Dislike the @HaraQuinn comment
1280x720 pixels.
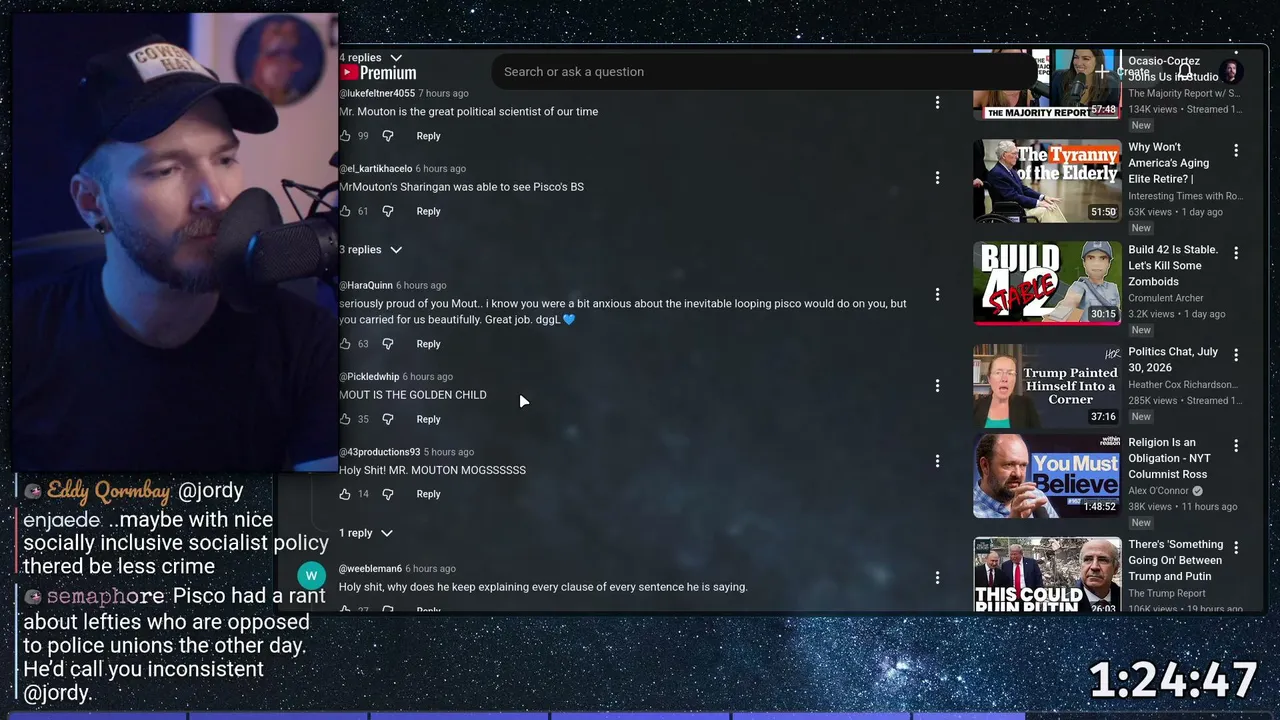388,344
